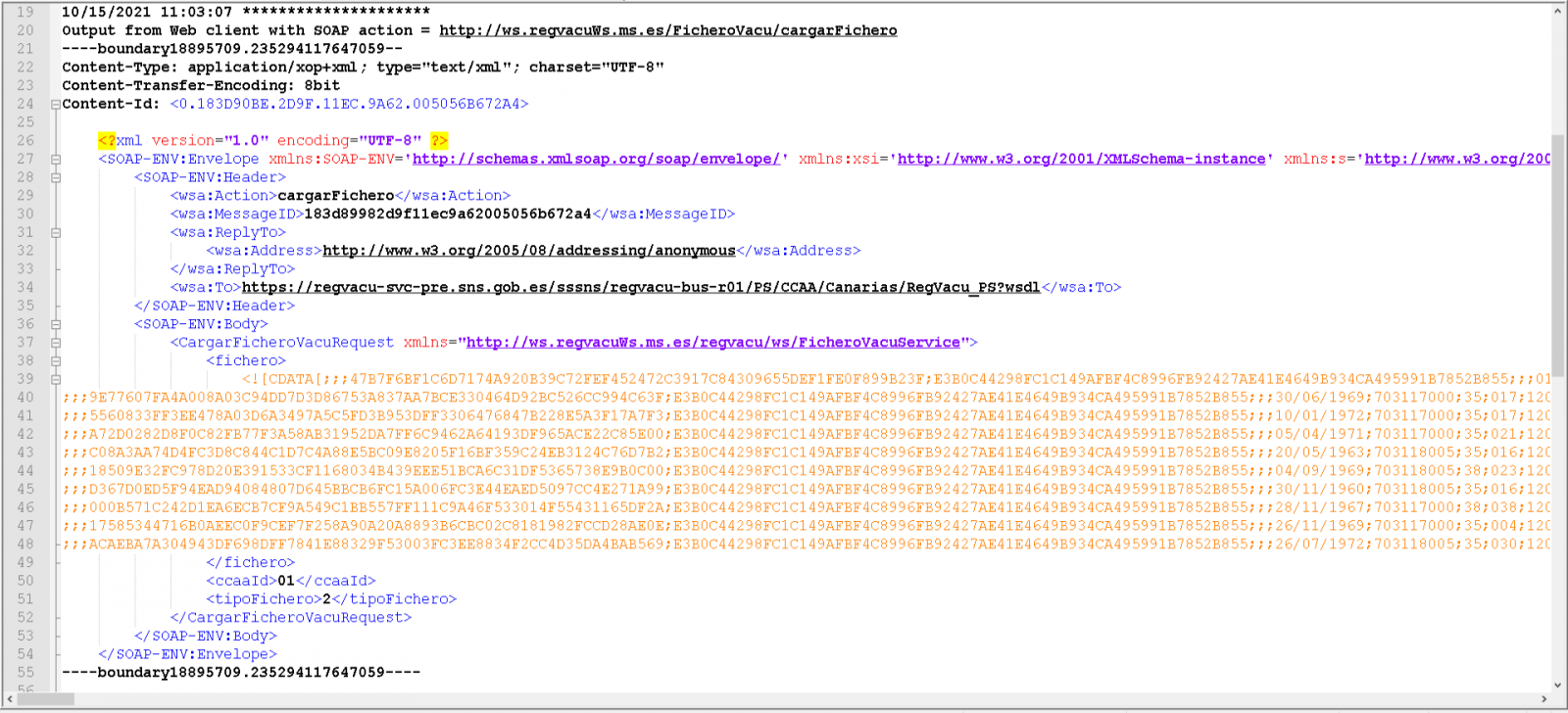Collapse the fichero element fold marker
Image resolution: width=1568 pixels, height=713 pixels.
click(56, 361)
